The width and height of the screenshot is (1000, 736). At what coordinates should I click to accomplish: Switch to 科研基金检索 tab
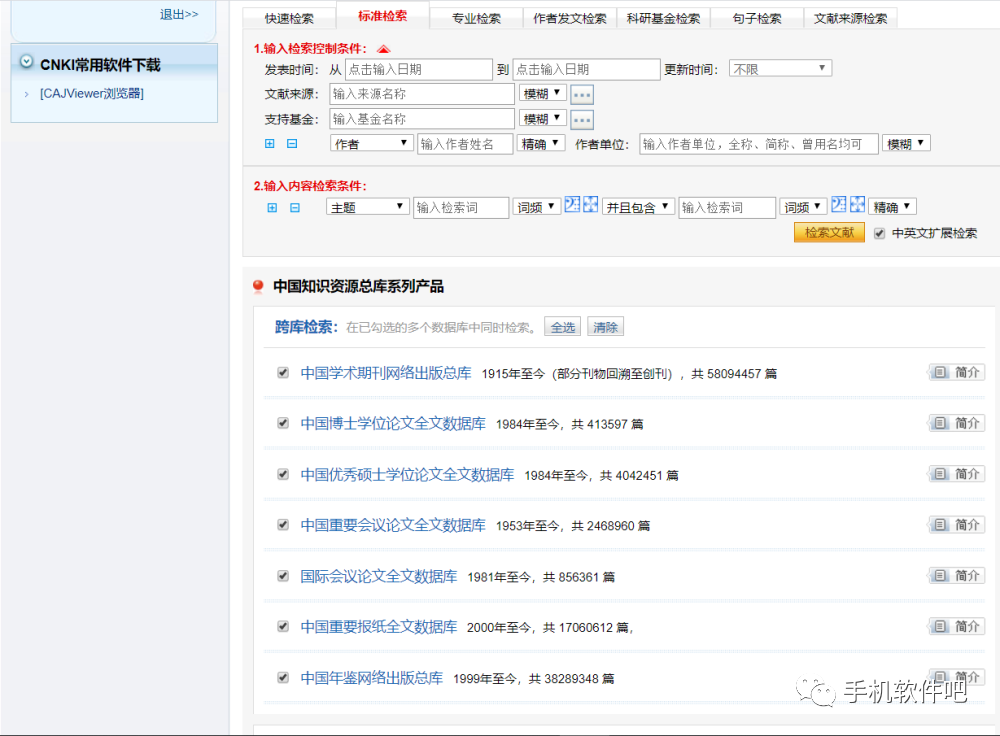tap(663, 18)
